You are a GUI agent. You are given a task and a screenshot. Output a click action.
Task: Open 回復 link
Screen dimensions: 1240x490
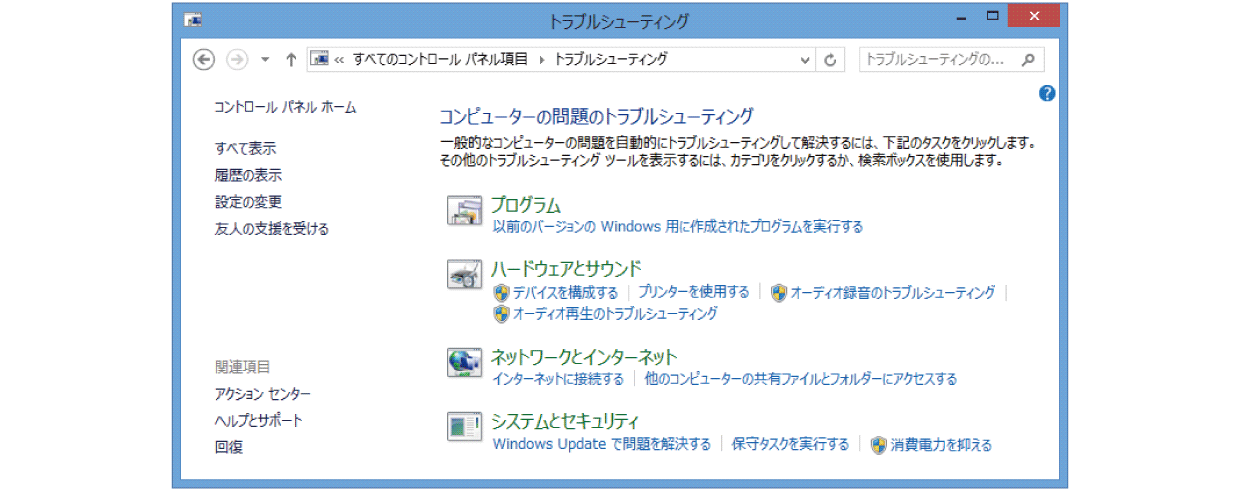228,448
